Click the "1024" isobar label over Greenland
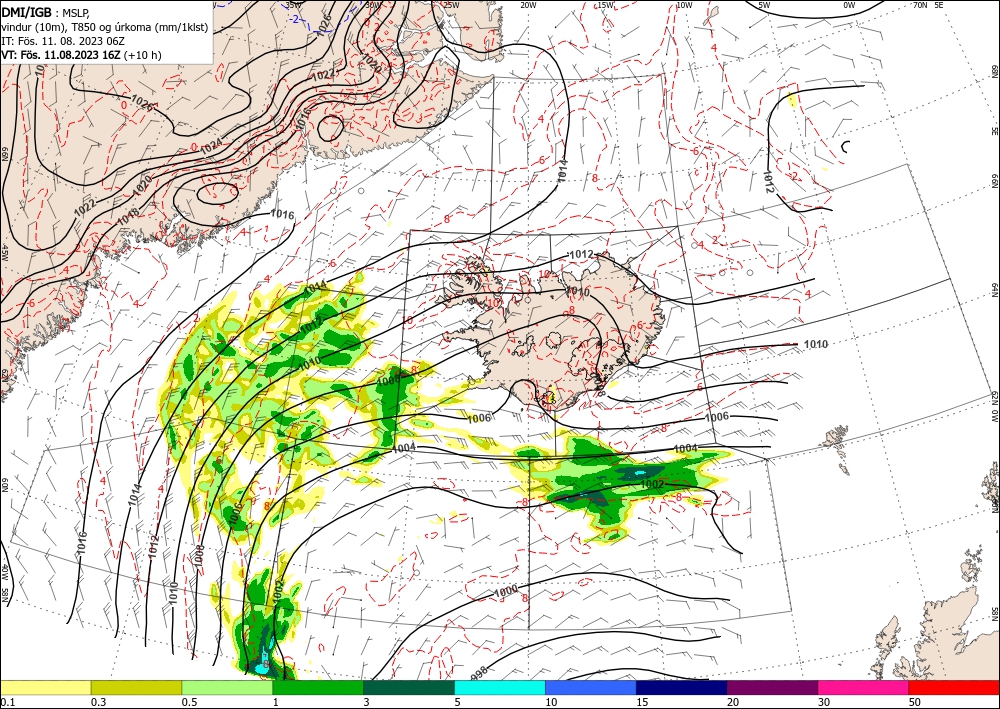This screenshot has height=709, width=1000. [x=211, y=147]
